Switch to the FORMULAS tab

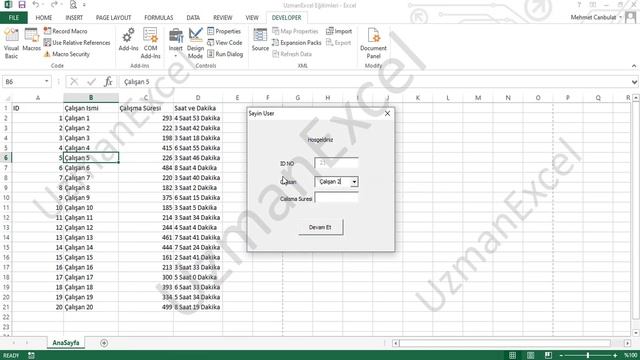click(x=158, y=18)
